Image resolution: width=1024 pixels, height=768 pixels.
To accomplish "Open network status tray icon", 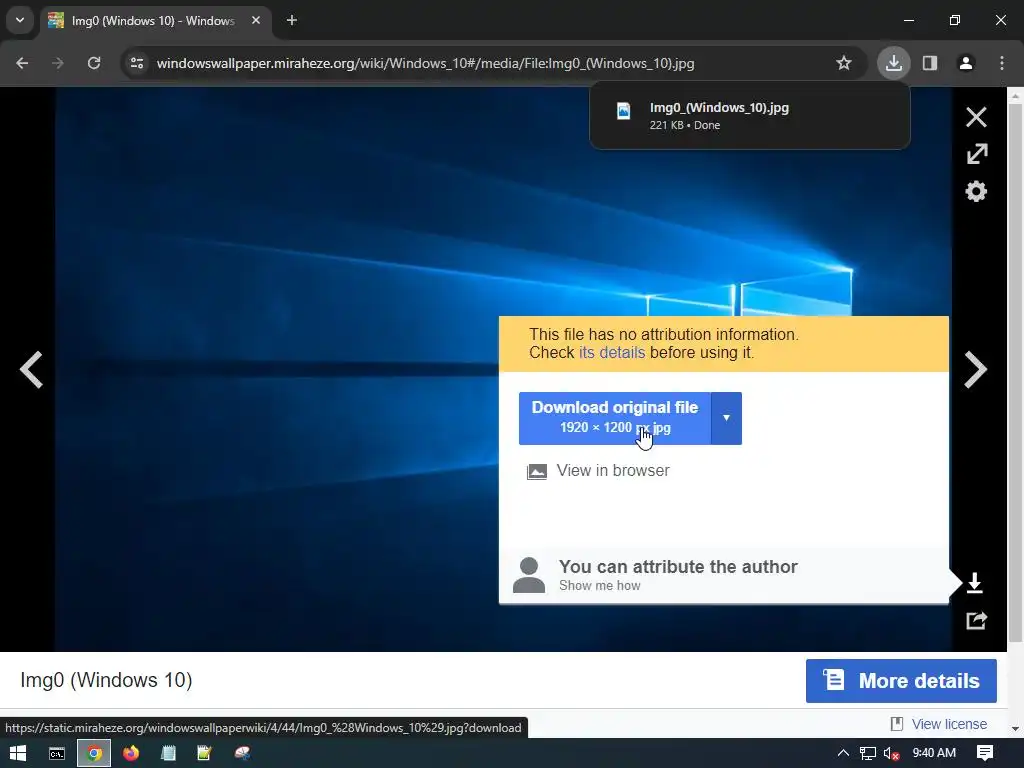I will (x=867, y=753).
